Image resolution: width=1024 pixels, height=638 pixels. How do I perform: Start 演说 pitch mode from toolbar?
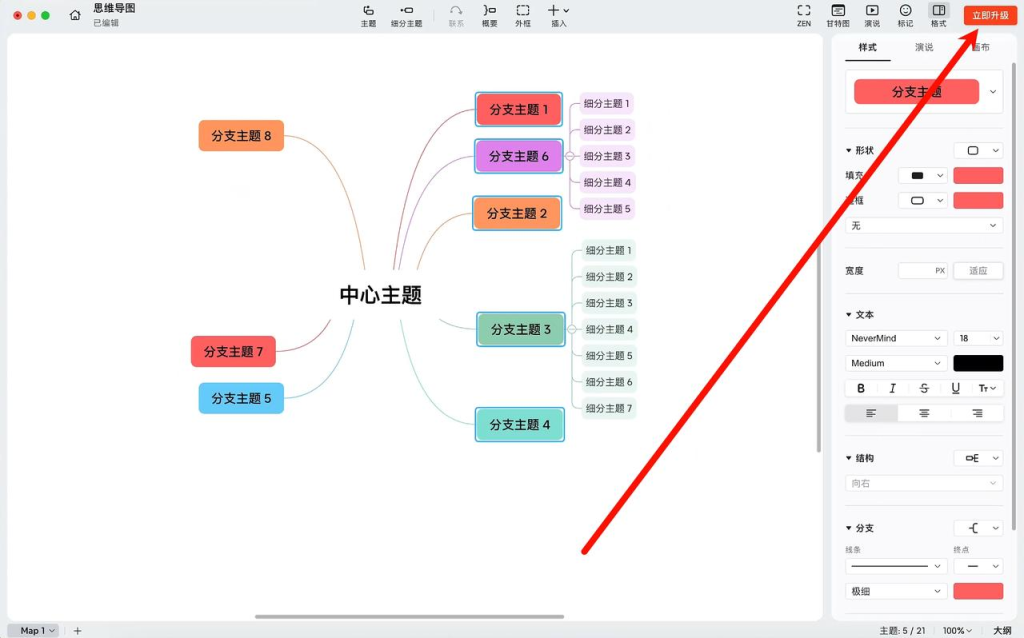[872, 16]
